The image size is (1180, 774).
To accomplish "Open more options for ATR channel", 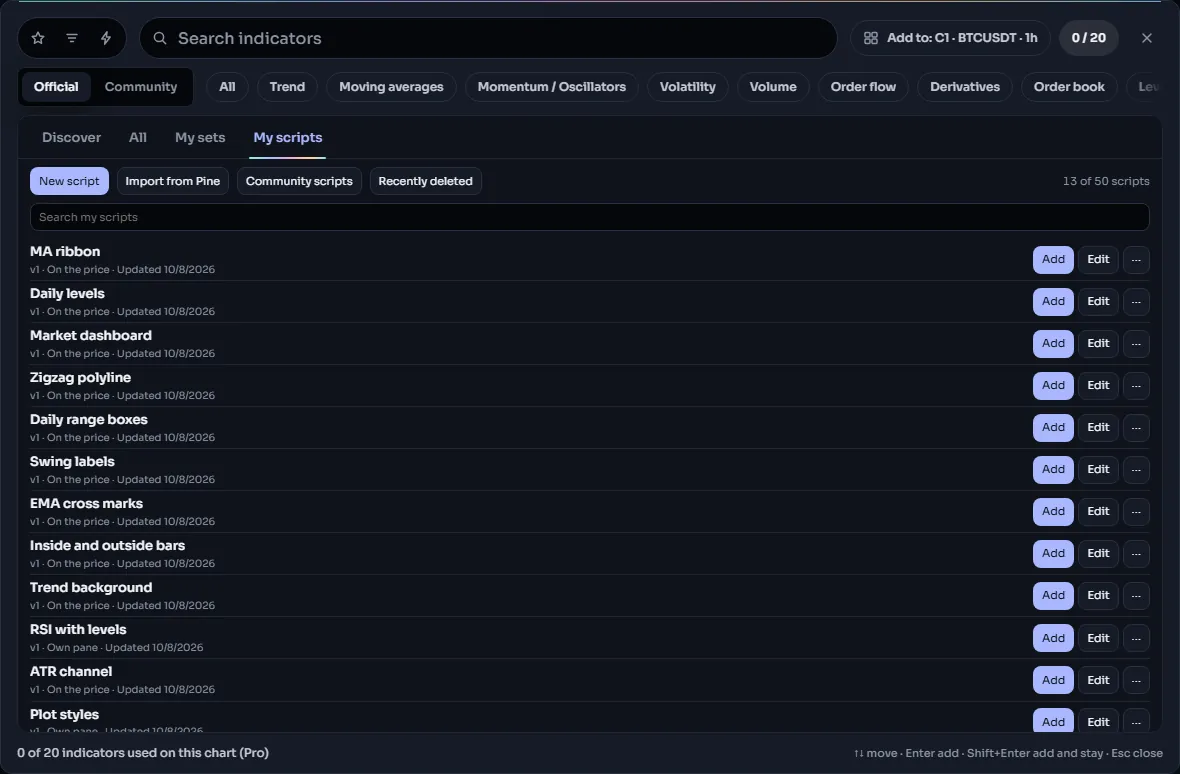I will (1136, 681).
